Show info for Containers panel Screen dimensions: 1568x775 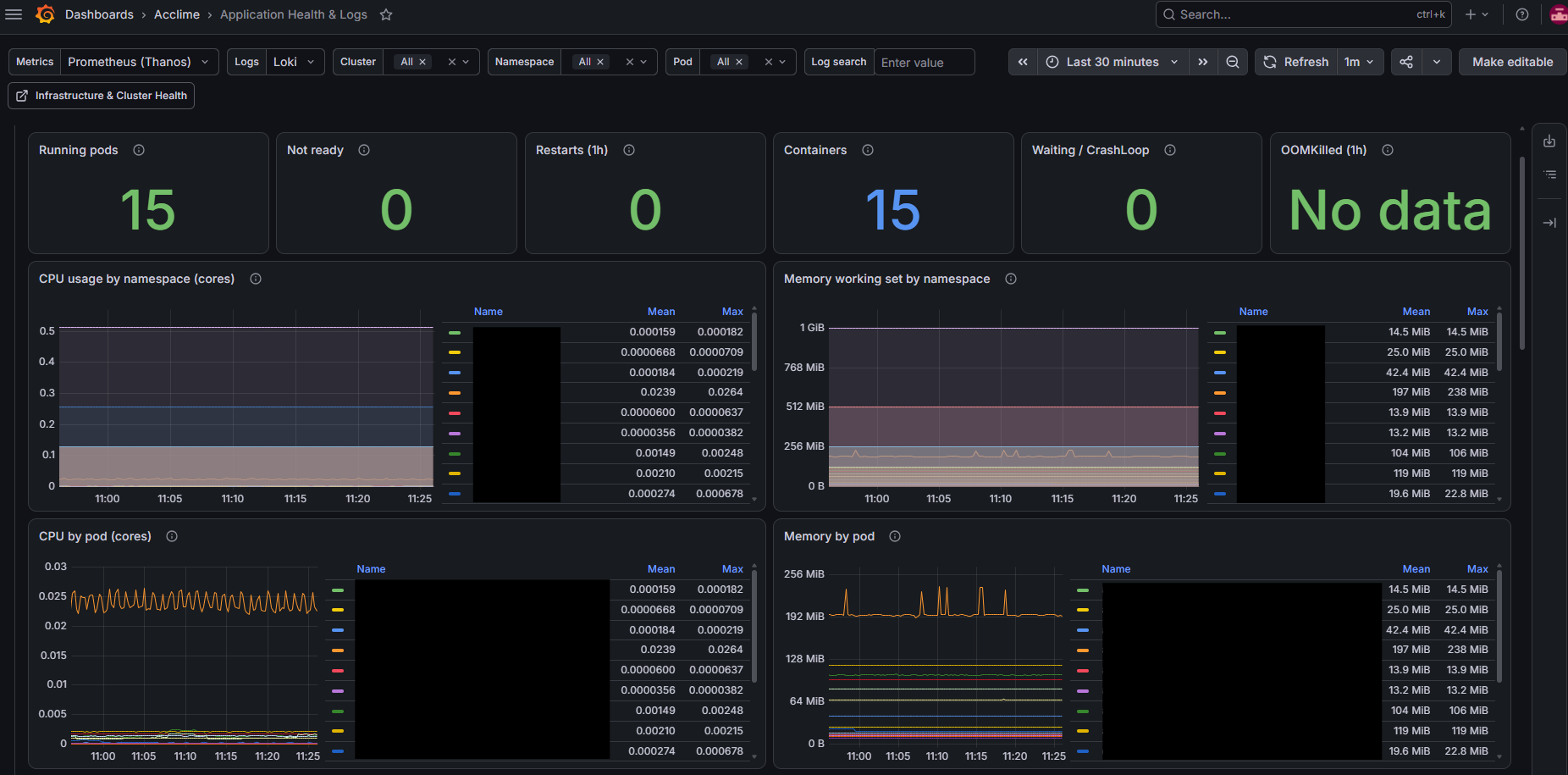(x=868, y=150)
